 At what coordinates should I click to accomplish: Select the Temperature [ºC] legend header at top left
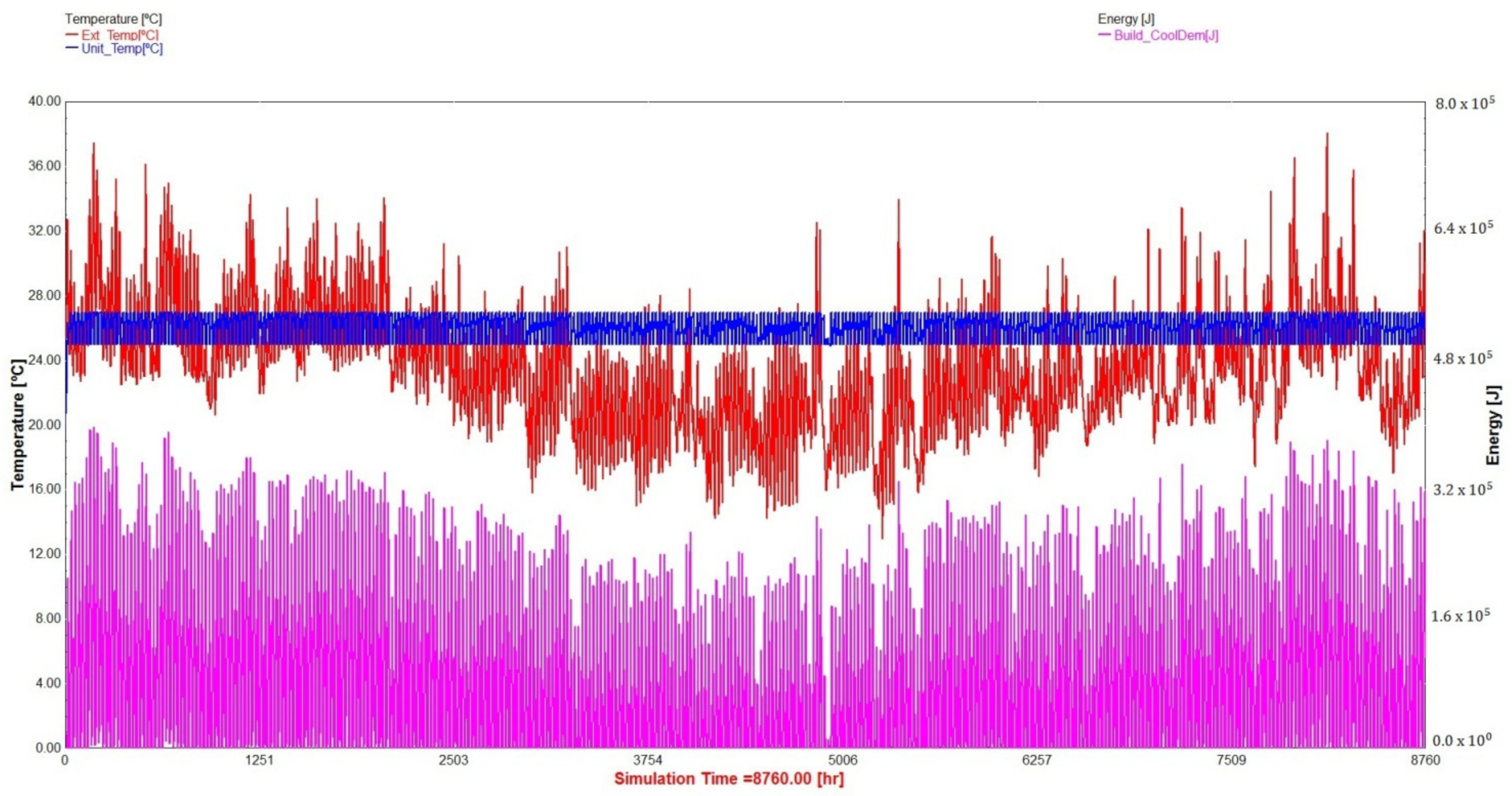113,19
